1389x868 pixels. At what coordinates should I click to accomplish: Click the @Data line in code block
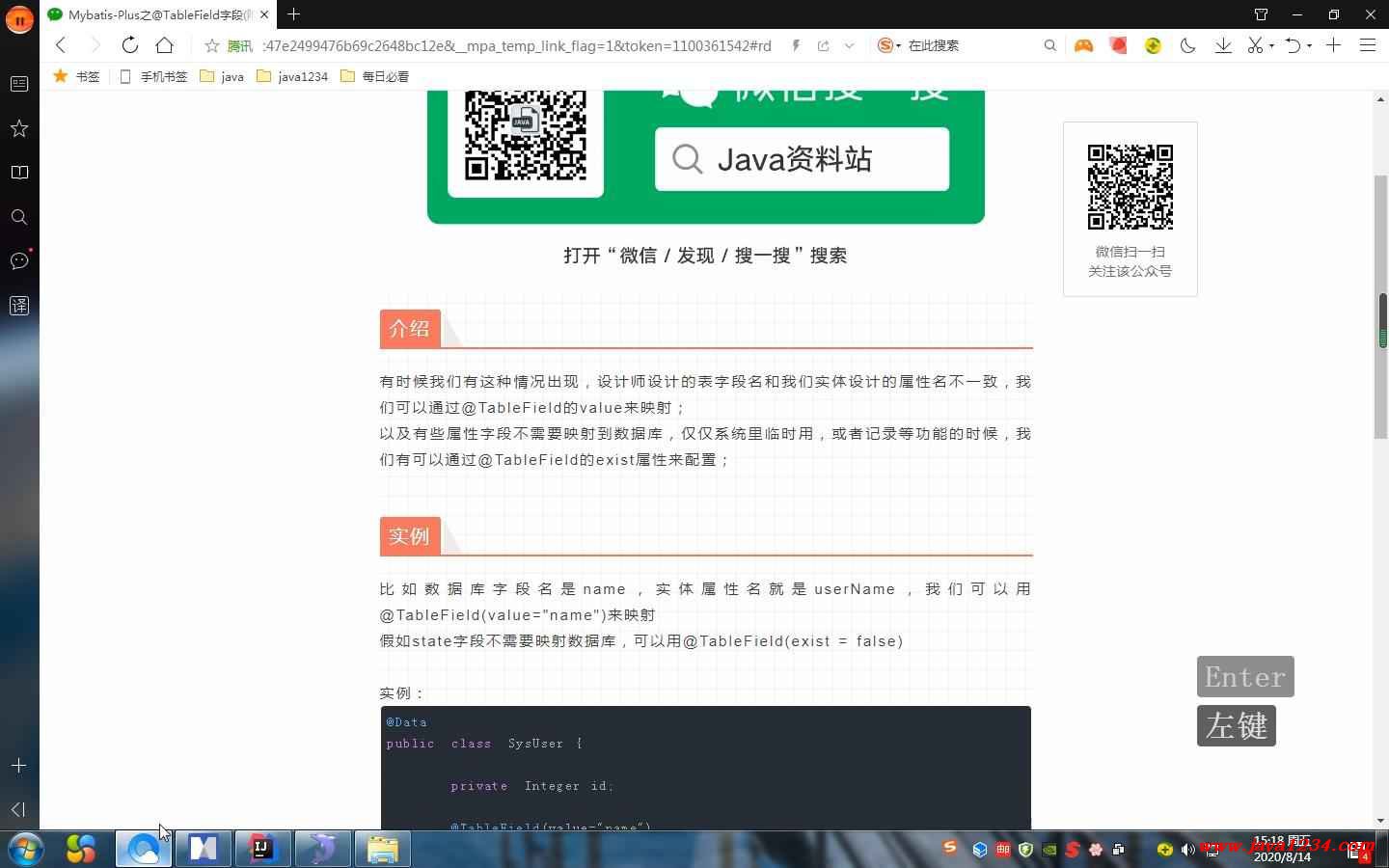(x=406, y=721)
